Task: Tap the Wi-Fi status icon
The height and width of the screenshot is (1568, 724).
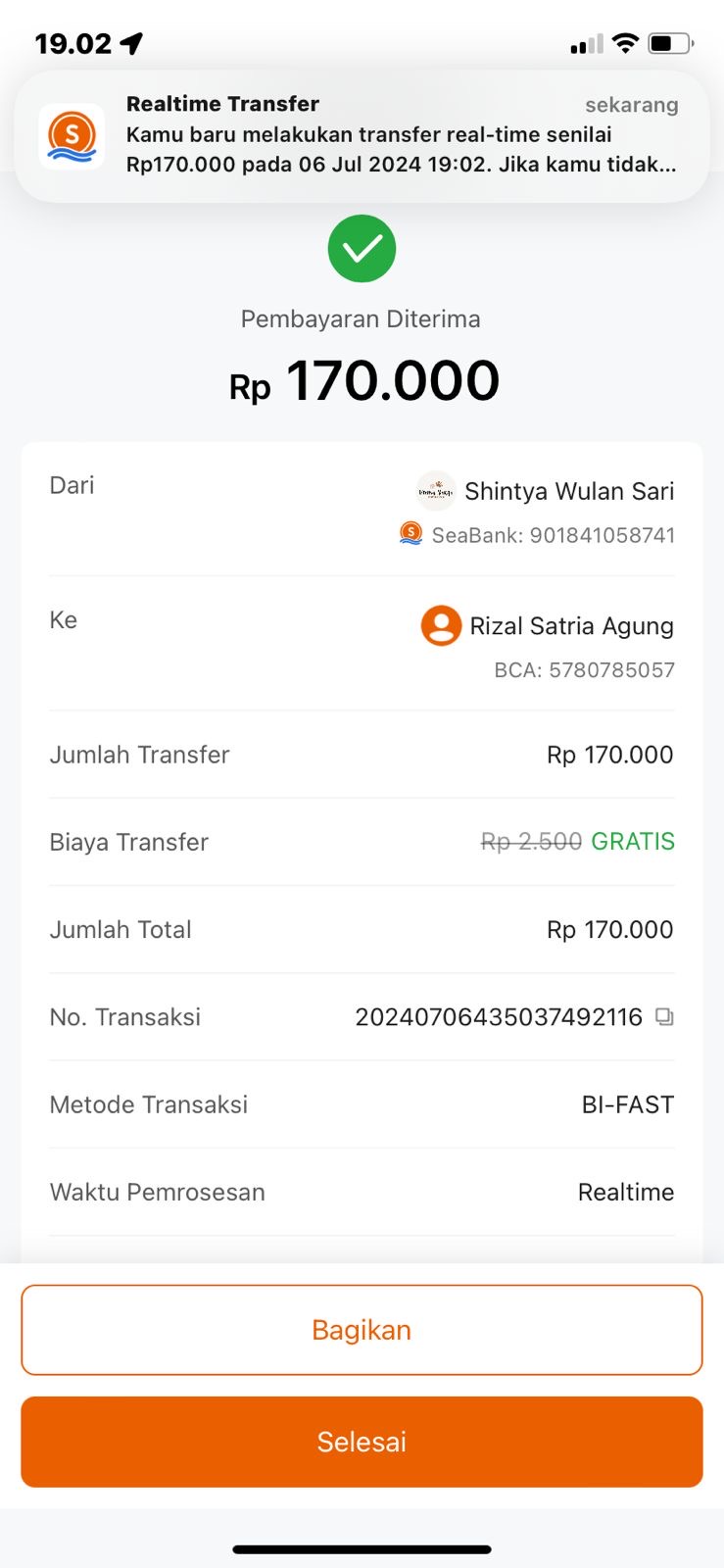Action: pyautogui.click(x=625, y=43)
